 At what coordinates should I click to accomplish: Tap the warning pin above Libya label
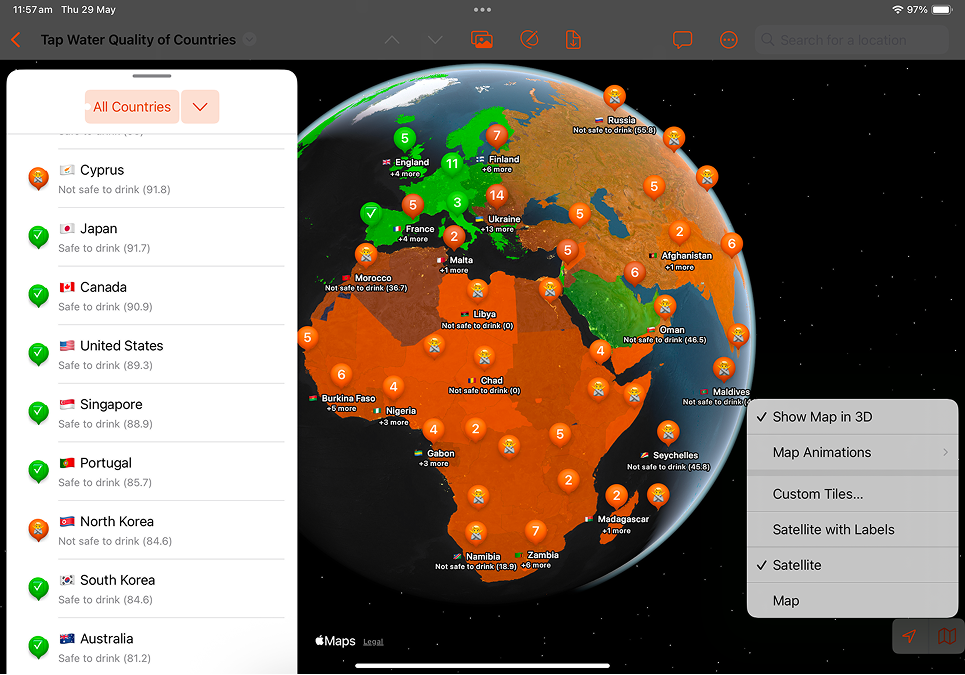(x=478, y=290)
